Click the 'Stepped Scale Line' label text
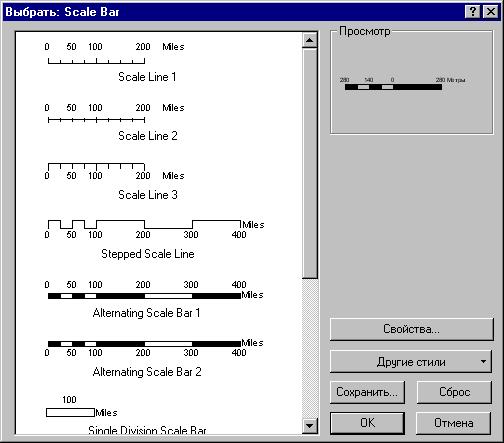The width and height of the screenshot is (504, 443). (x=148, y=254)
